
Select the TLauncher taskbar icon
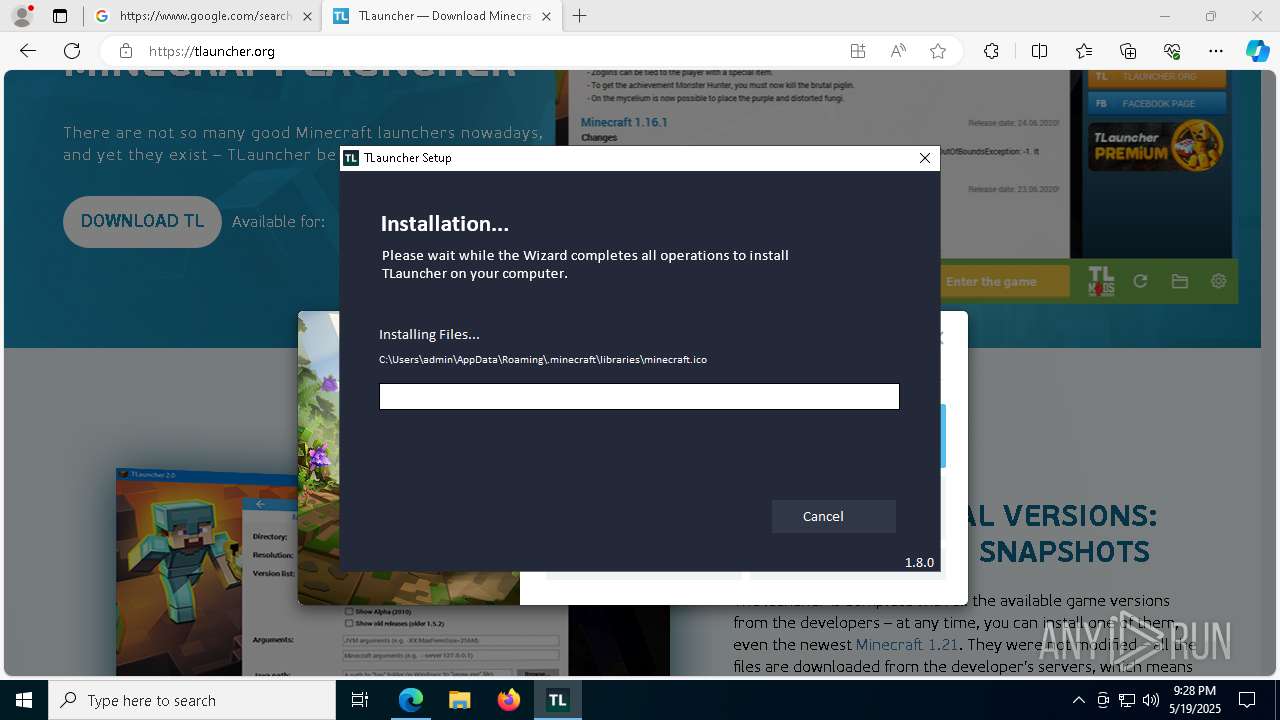(x=557, y=700)
